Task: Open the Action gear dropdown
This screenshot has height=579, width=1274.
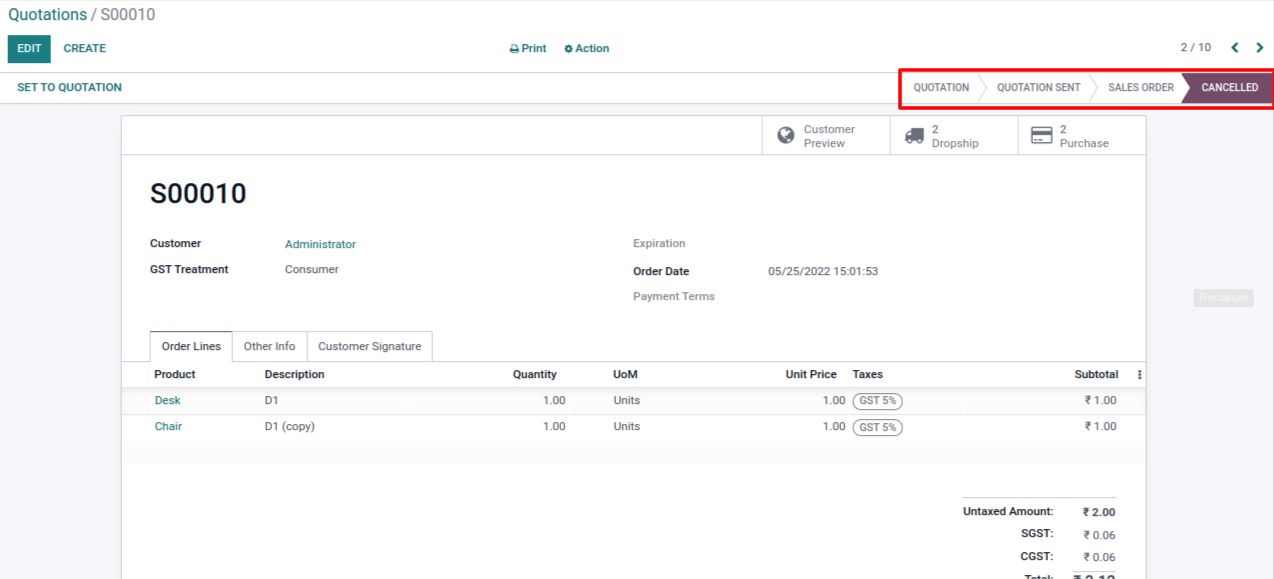Action: point(586,48)
